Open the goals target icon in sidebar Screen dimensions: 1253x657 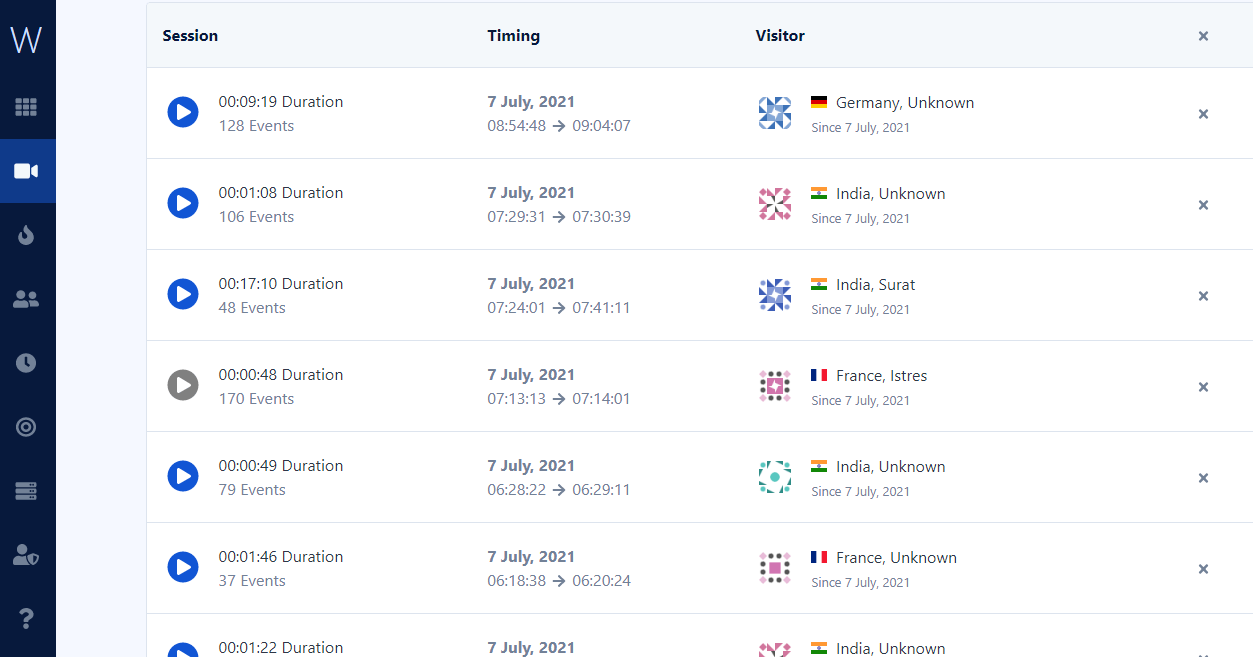coord(26,427)
